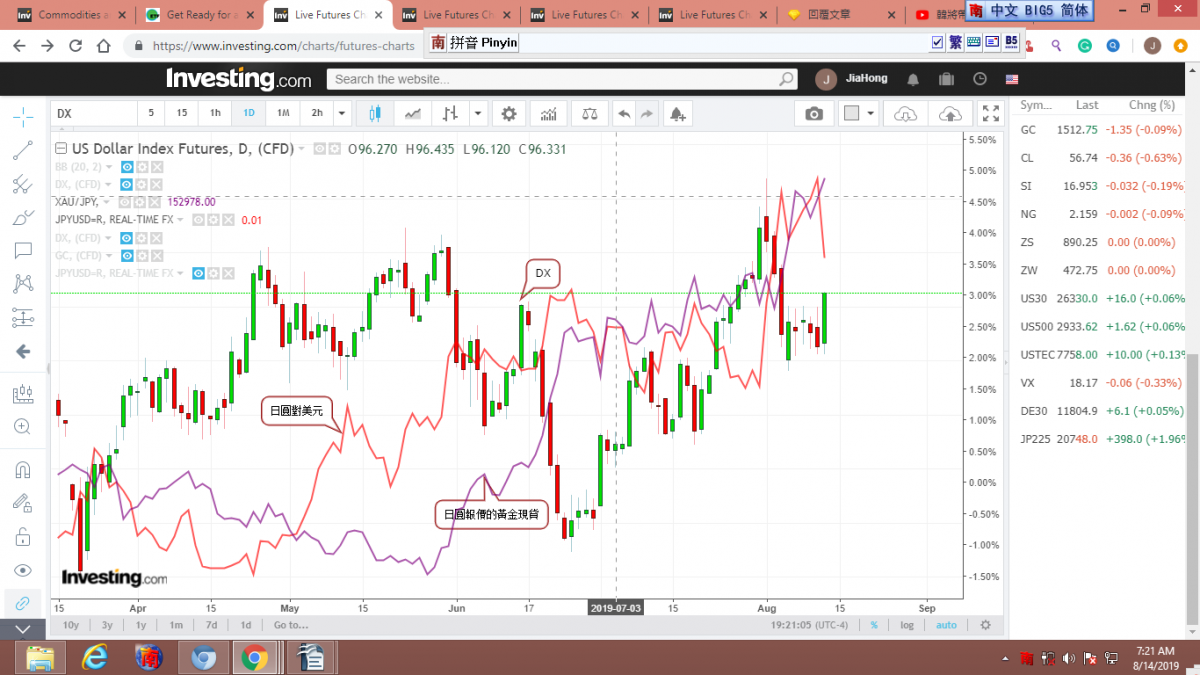Activate the zoom-in magnifier tool
The height and width of the screenshot is (675, 1200).
tap(22, 426)
